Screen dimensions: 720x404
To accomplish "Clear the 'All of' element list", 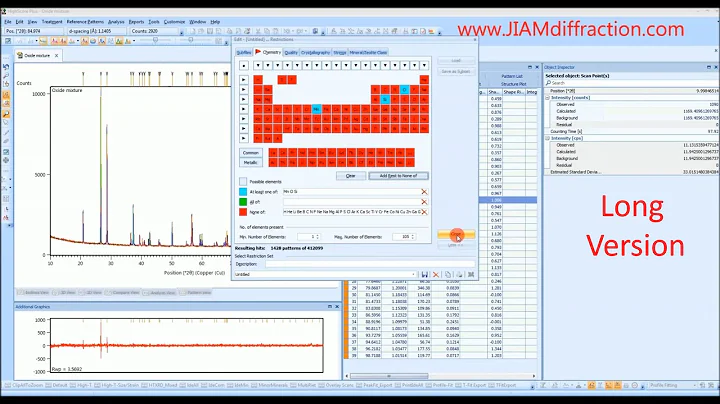I will [x=424, y=202].
